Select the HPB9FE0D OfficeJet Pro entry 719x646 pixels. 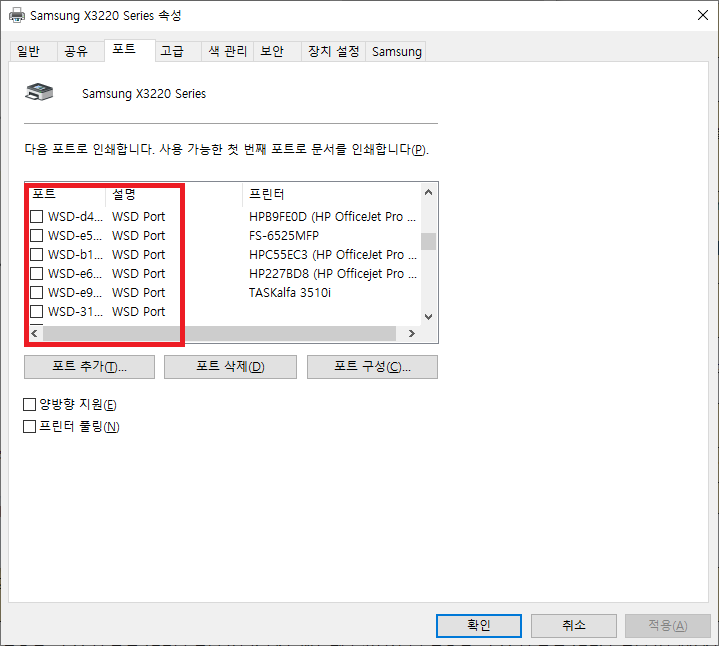[x=332, y=216]
